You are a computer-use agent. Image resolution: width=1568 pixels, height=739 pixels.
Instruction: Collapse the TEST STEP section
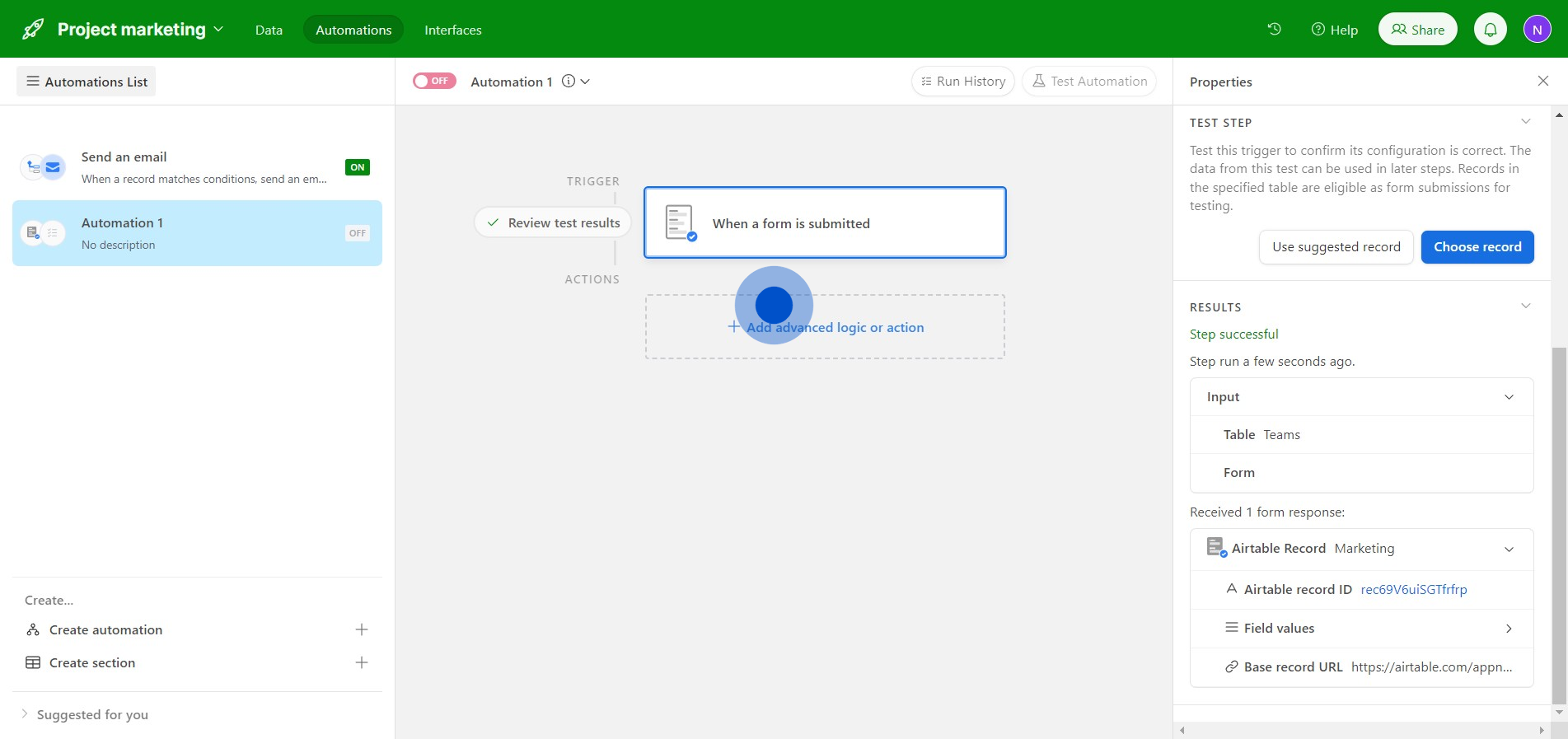pyautogui.click(x=1526, y=122)
